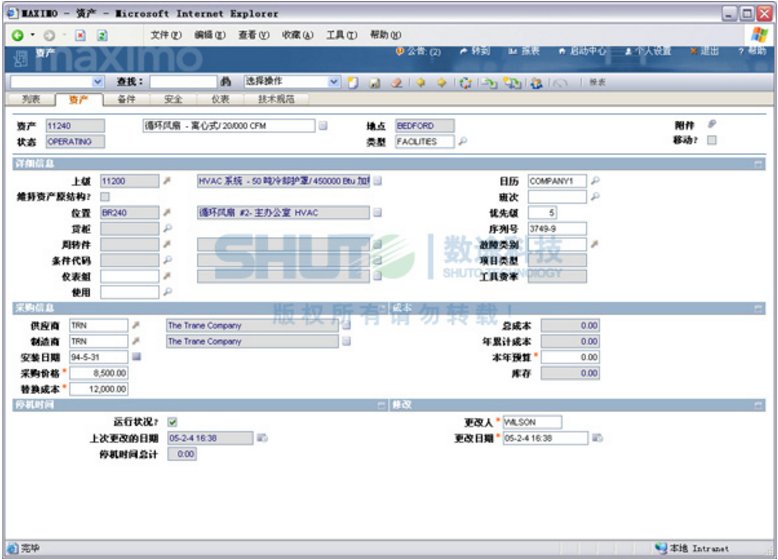
Task: Switch to the 备件 (Spare Parts) tab
Action: click(x=126, y=99)
